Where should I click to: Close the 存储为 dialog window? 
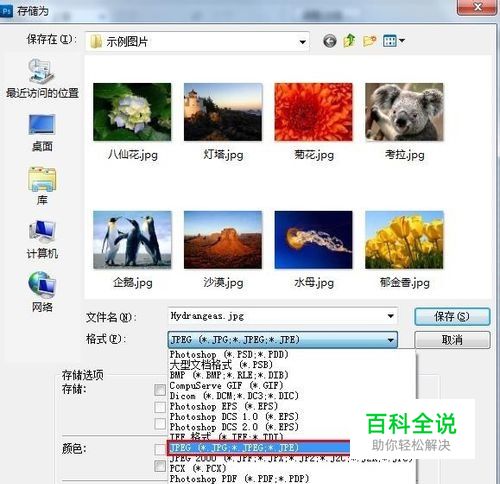(477, 7)
